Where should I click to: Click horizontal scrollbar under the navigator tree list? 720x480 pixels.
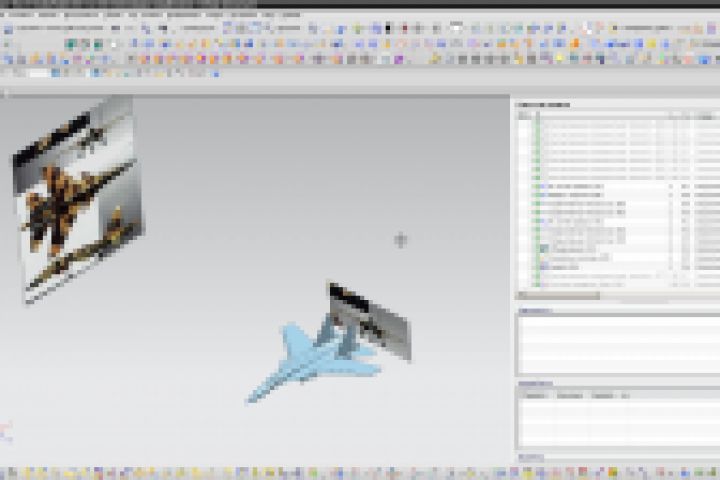click(x=559, y=295)
